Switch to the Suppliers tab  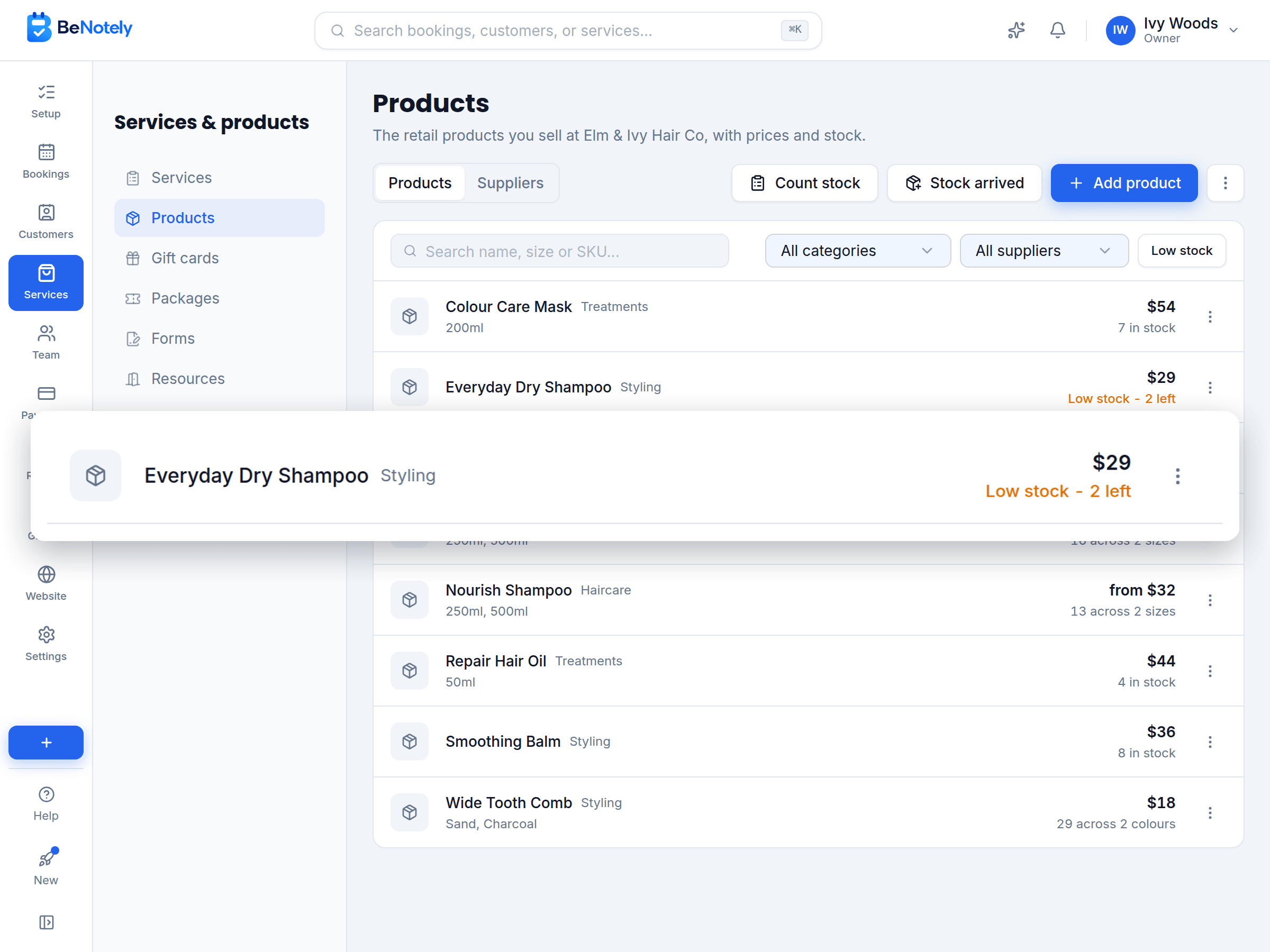pos(511,183)
